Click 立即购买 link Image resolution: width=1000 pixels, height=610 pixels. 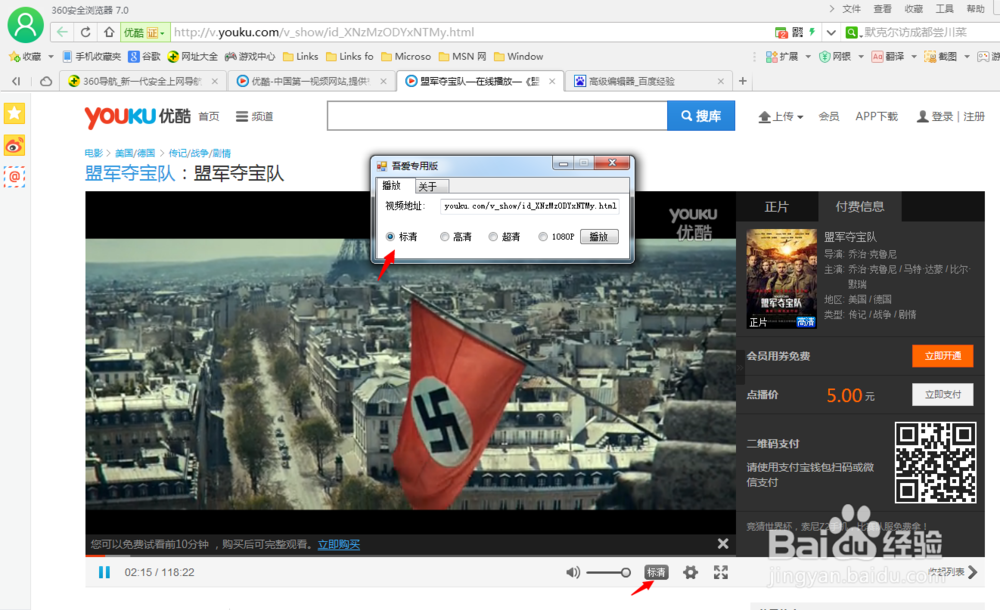point(339,544)
